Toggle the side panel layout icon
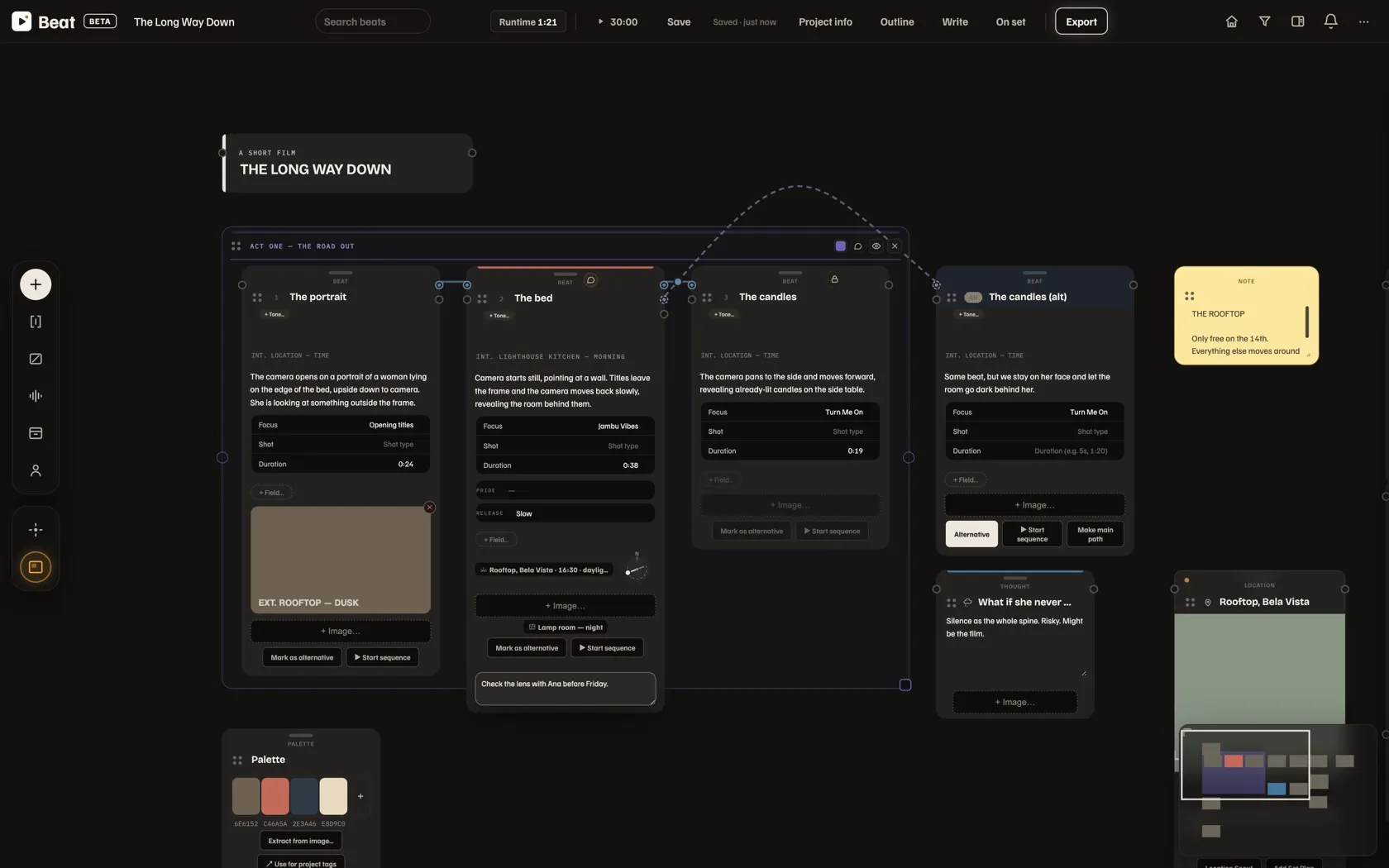1389x868 pixels. (1297, 21)
